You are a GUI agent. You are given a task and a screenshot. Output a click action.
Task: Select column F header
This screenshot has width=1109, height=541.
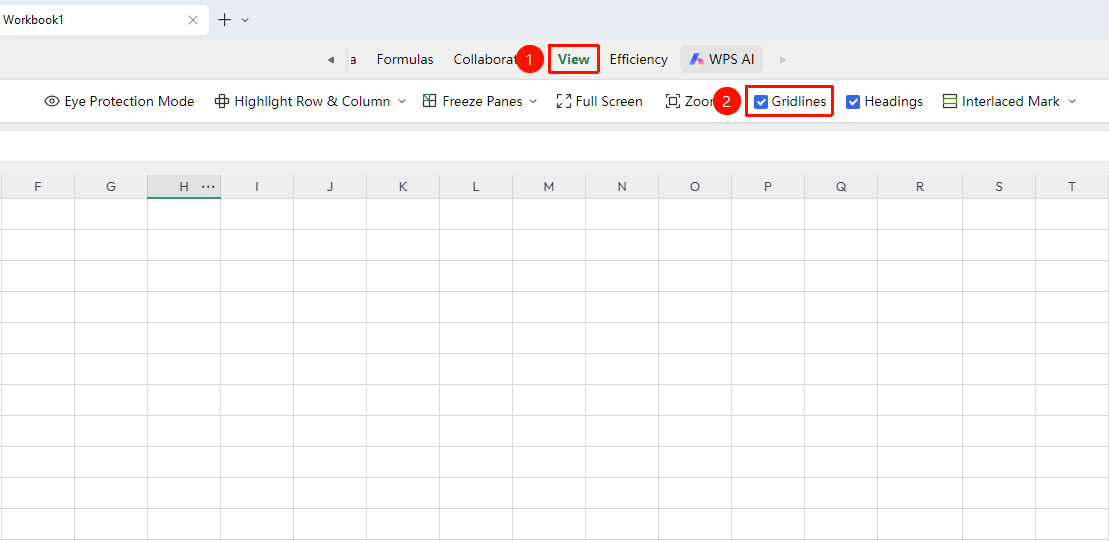click(37, 187)
